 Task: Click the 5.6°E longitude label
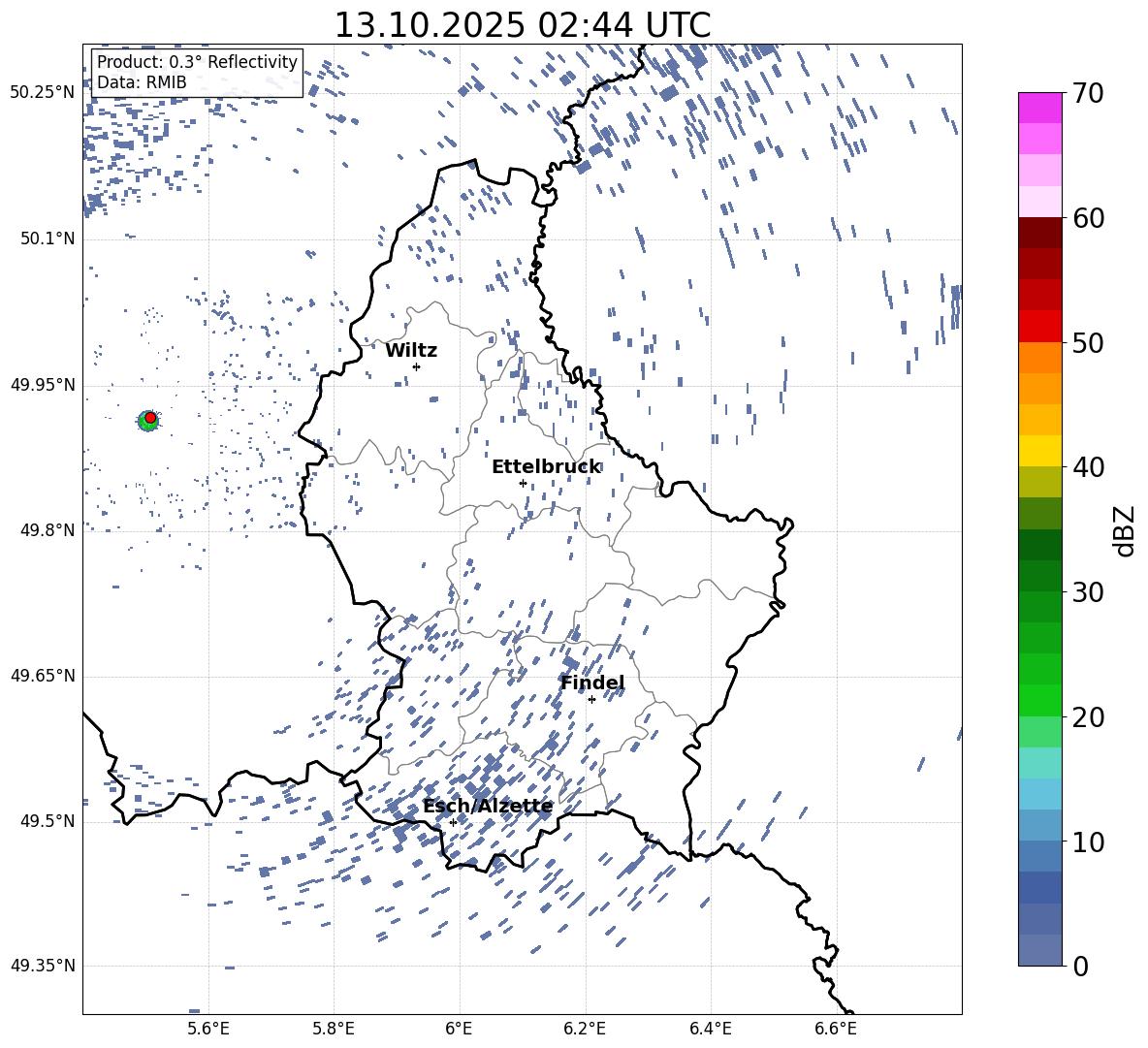point(208,1029)
